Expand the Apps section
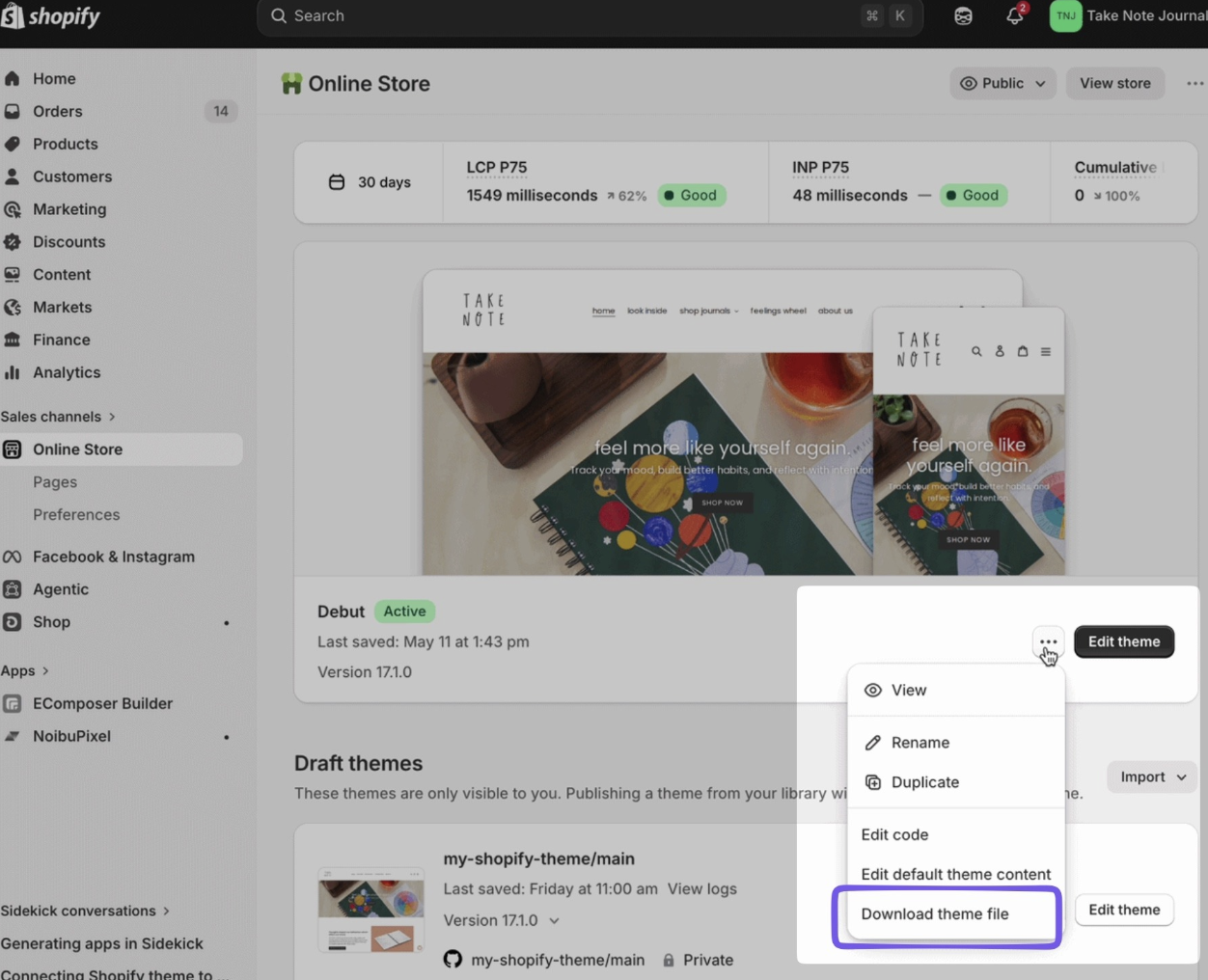1208x980 pixels. [24, 672]
